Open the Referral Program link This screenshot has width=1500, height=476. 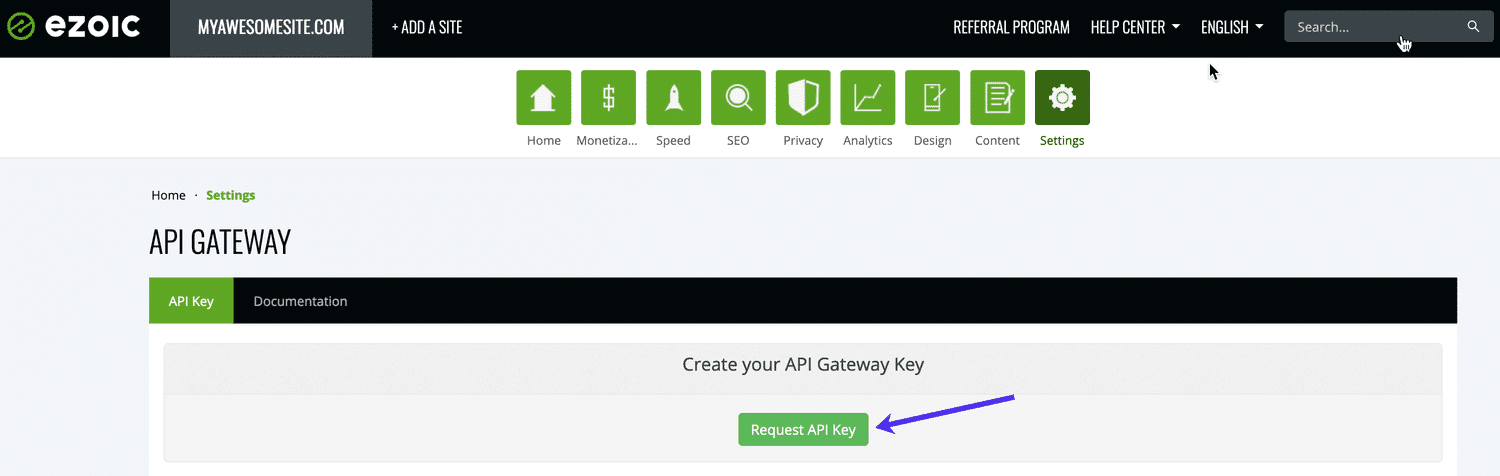point(1011,27)
